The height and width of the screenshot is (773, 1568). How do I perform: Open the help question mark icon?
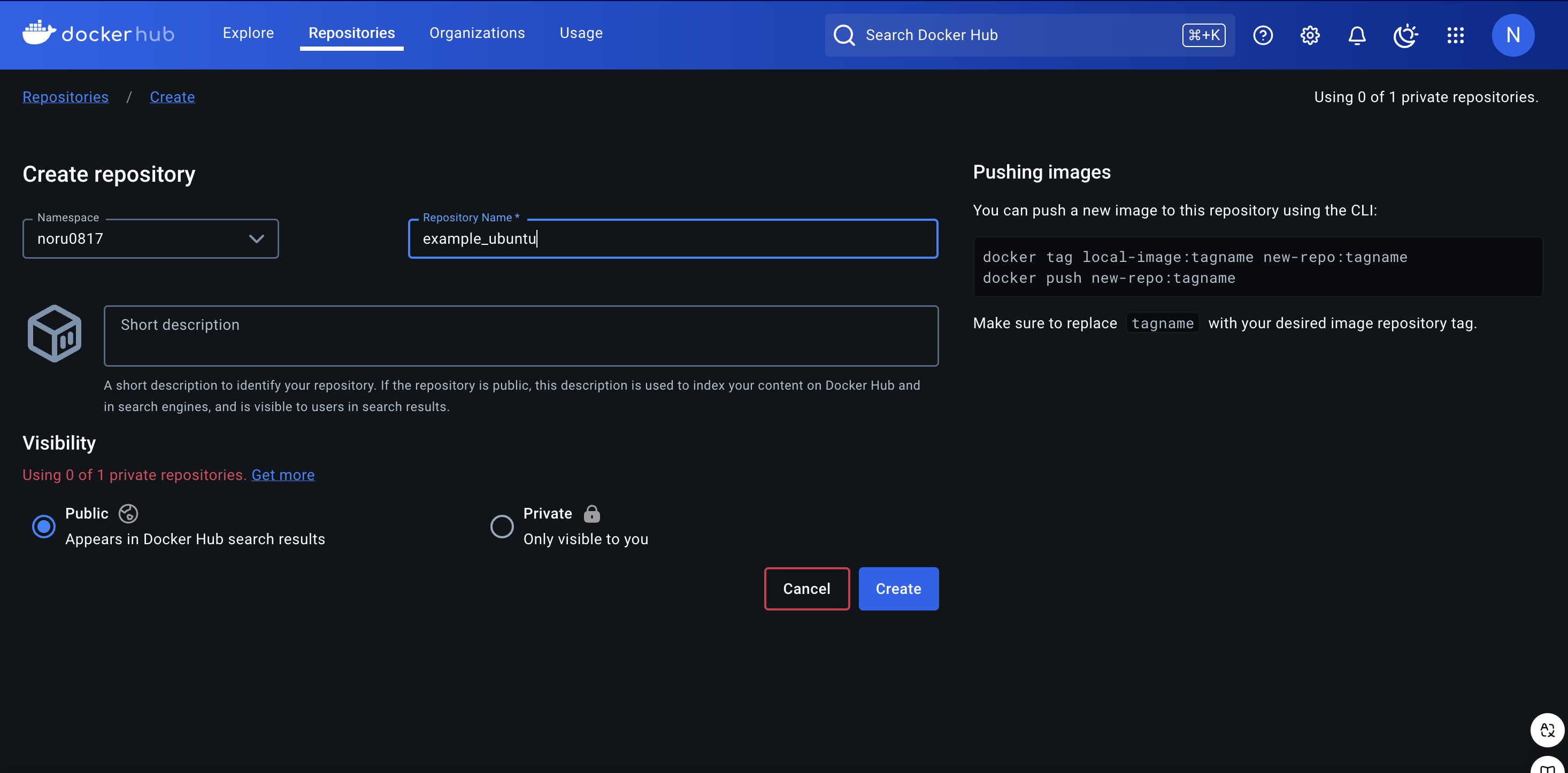pos(1263,35)
